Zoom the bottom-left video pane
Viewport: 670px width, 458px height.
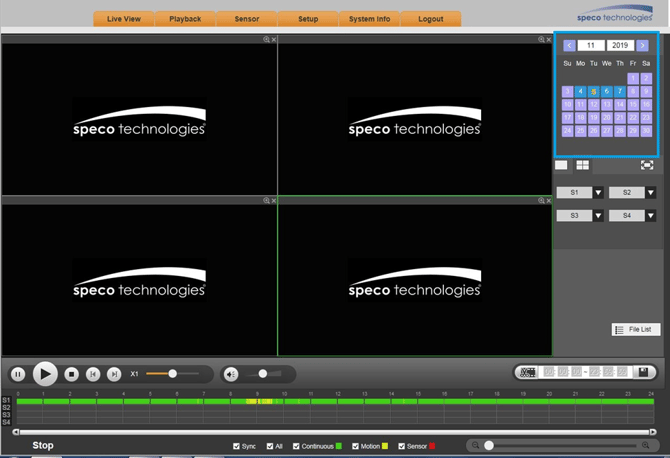(266, 200)
